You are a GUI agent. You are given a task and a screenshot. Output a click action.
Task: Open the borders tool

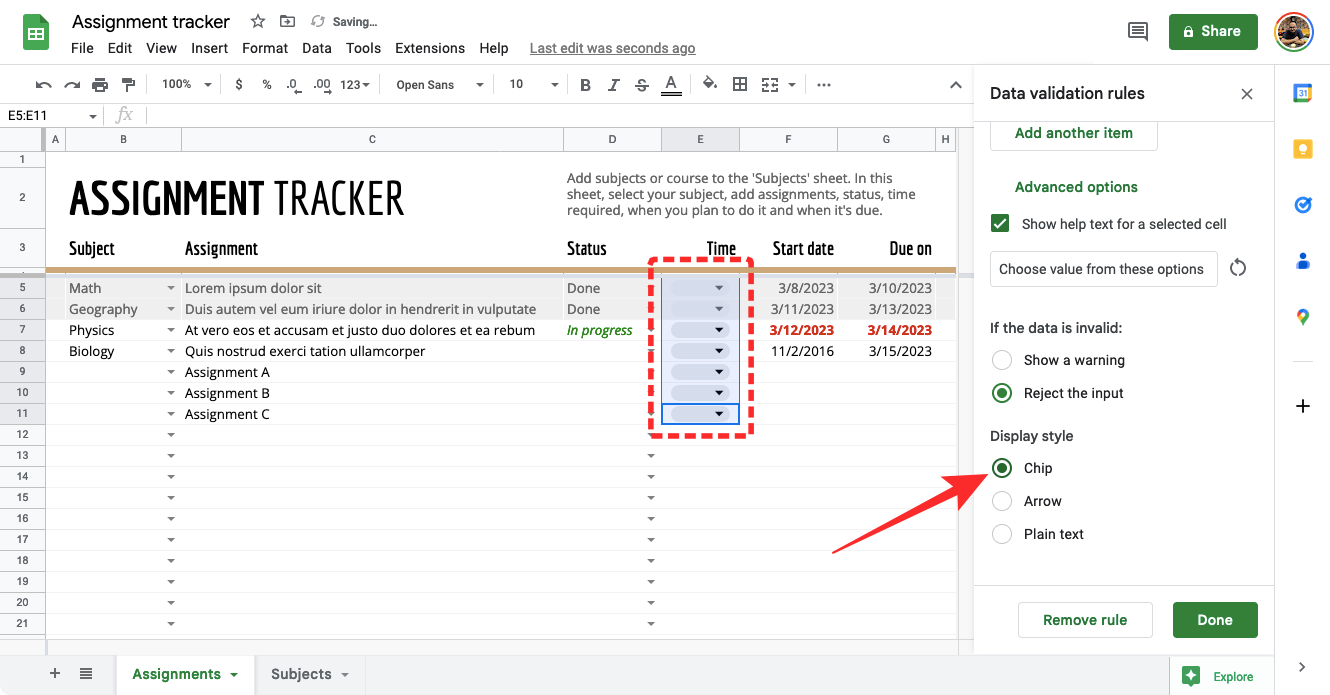click(740, 85)
